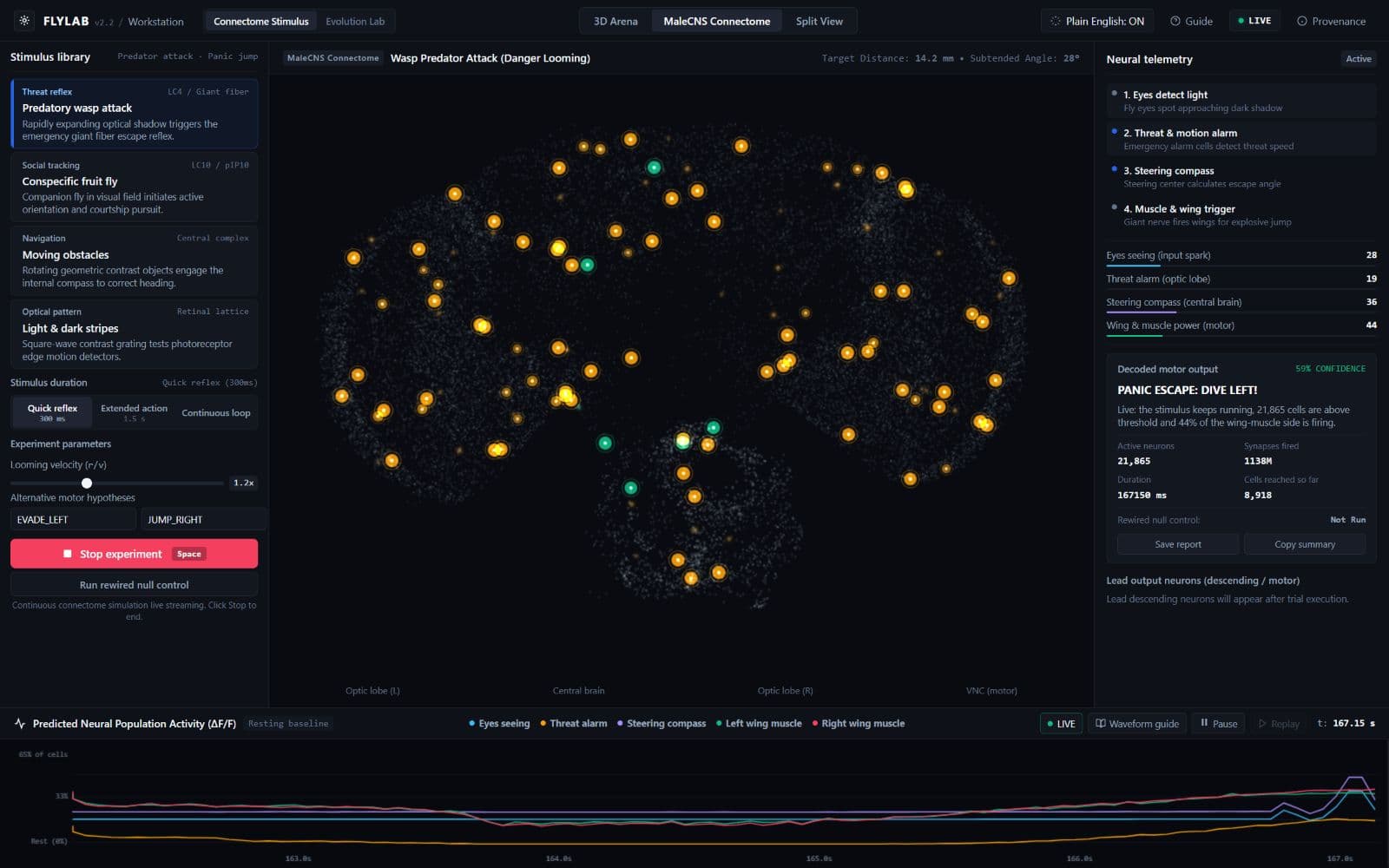Click the Waveform guide book icon
The height and width of the screenshot is (868, 1389).
click(x=1101, y=723)
